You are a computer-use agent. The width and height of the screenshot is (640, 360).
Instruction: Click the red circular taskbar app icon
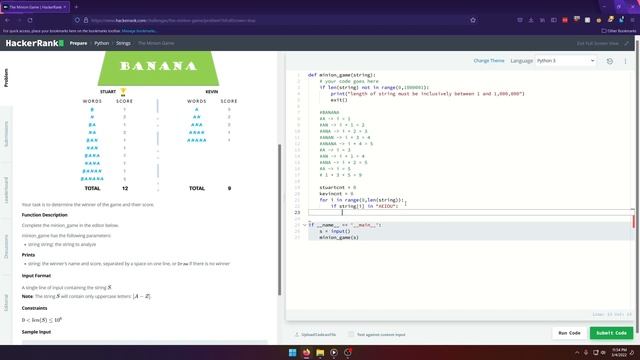348,352
